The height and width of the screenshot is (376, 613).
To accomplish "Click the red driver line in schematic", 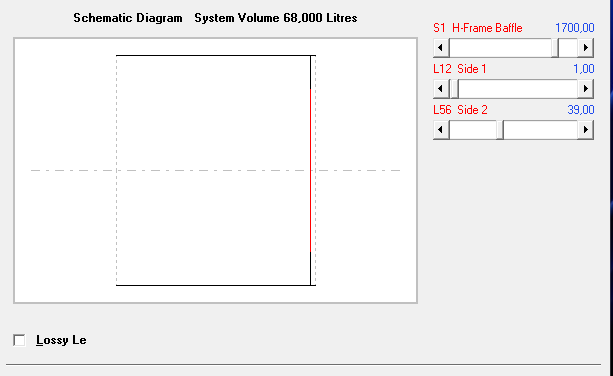I will (310, 170).
